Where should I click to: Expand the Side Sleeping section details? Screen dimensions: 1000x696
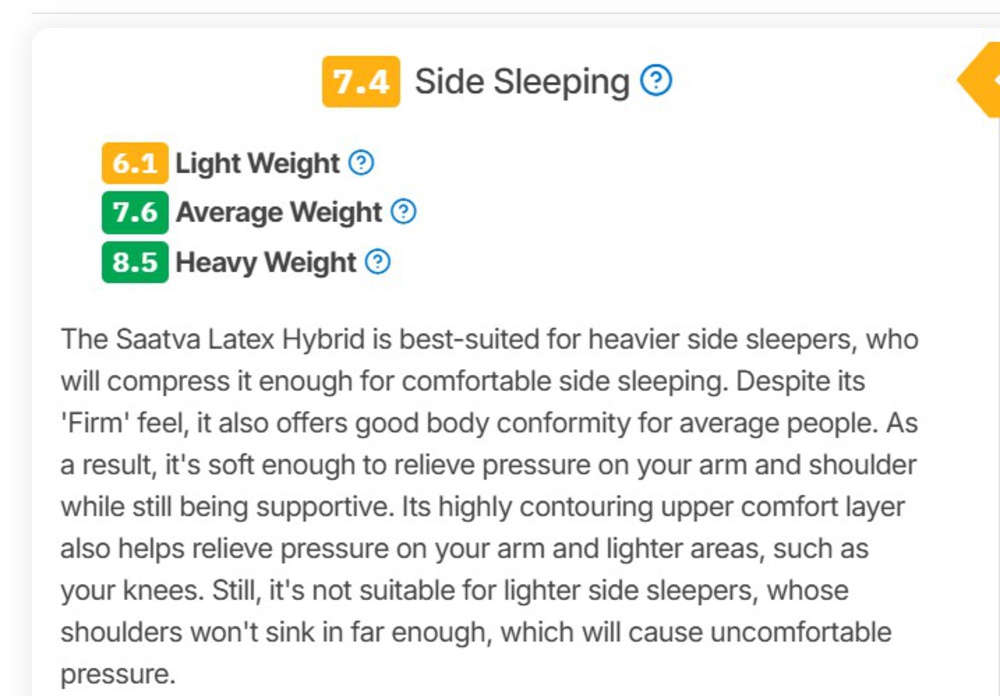[516, 81]
